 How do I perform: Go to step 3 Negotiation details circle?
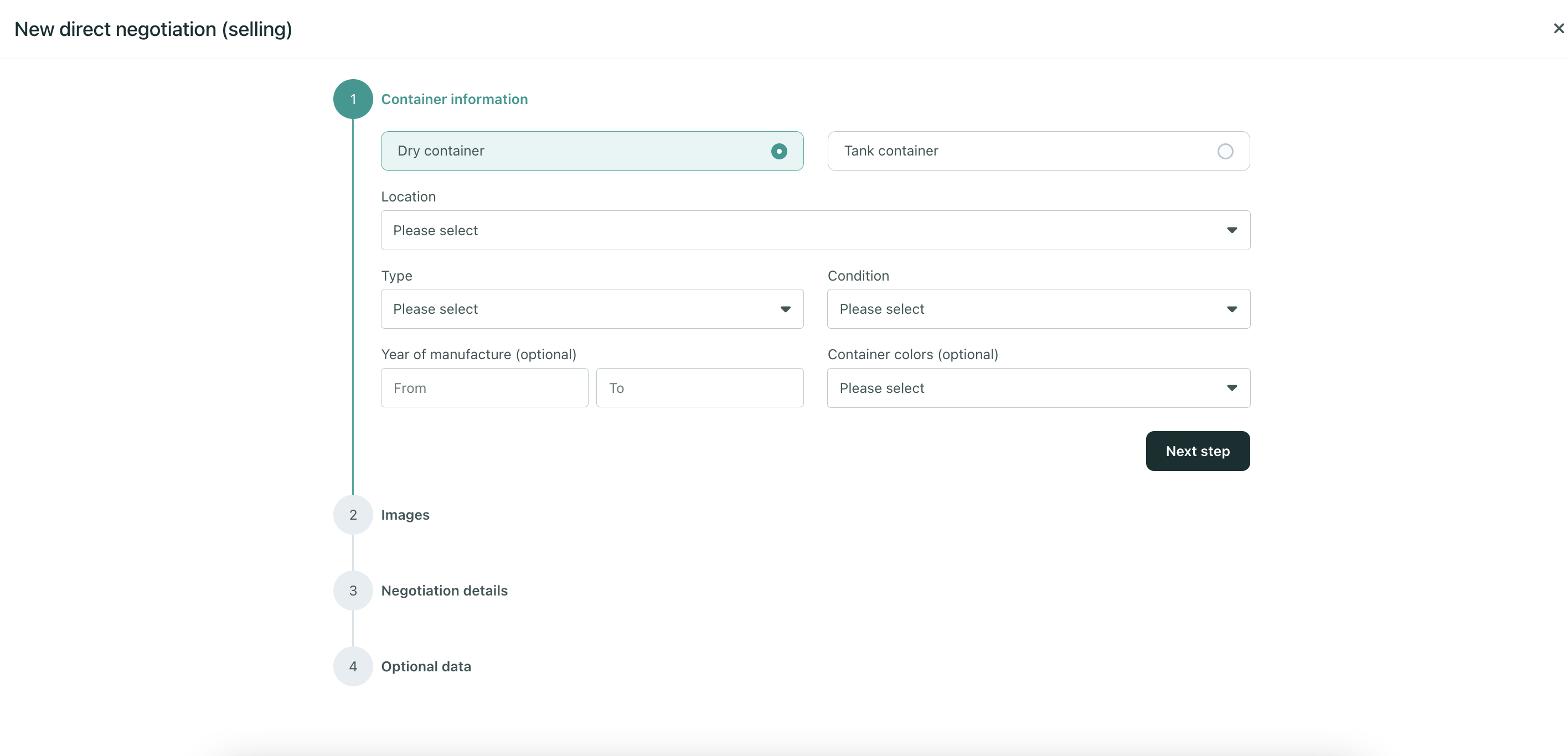[353, 591]
